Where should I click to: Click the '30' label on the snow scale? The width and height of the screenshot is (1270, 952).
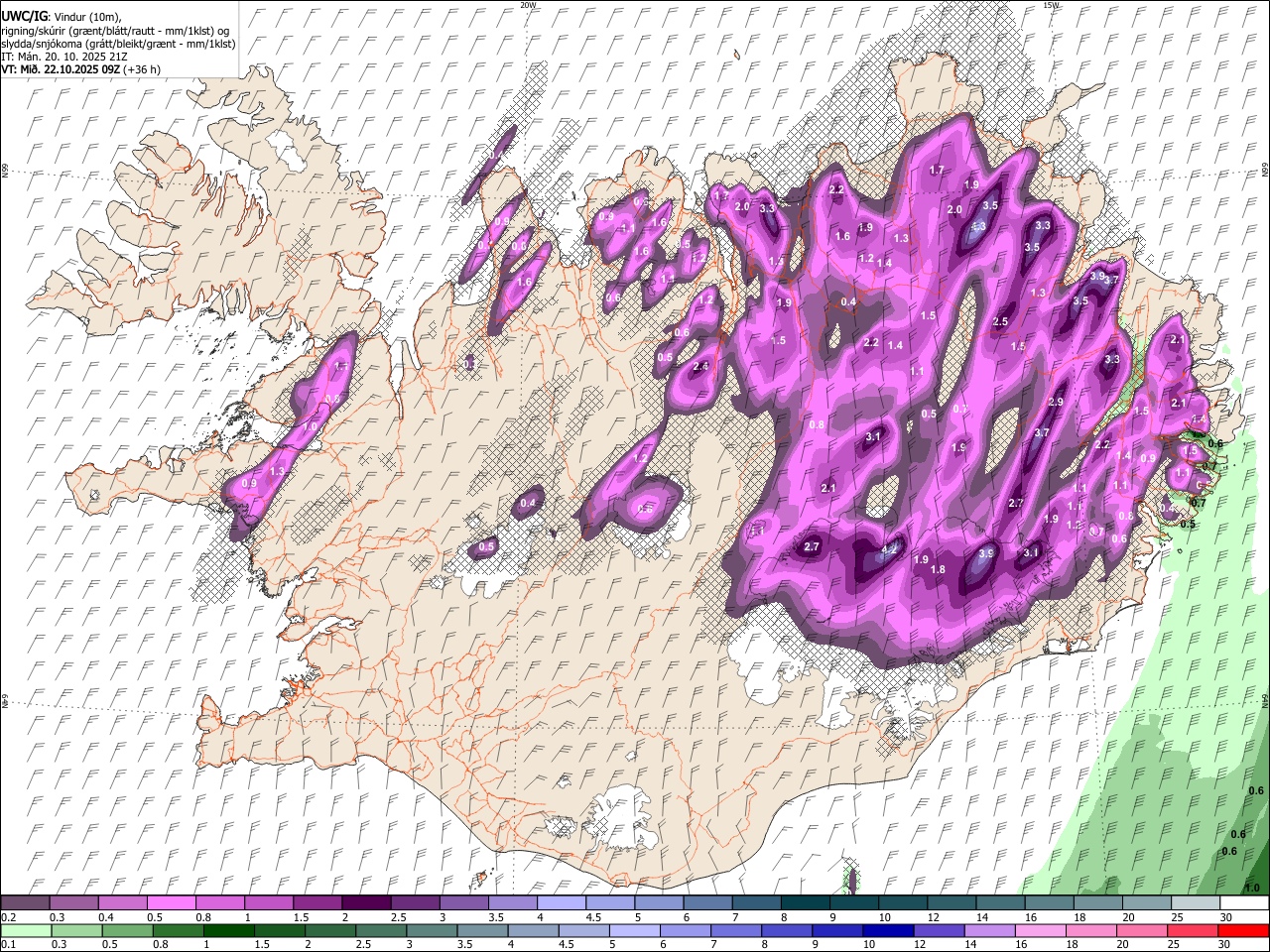coord(1225,917)
